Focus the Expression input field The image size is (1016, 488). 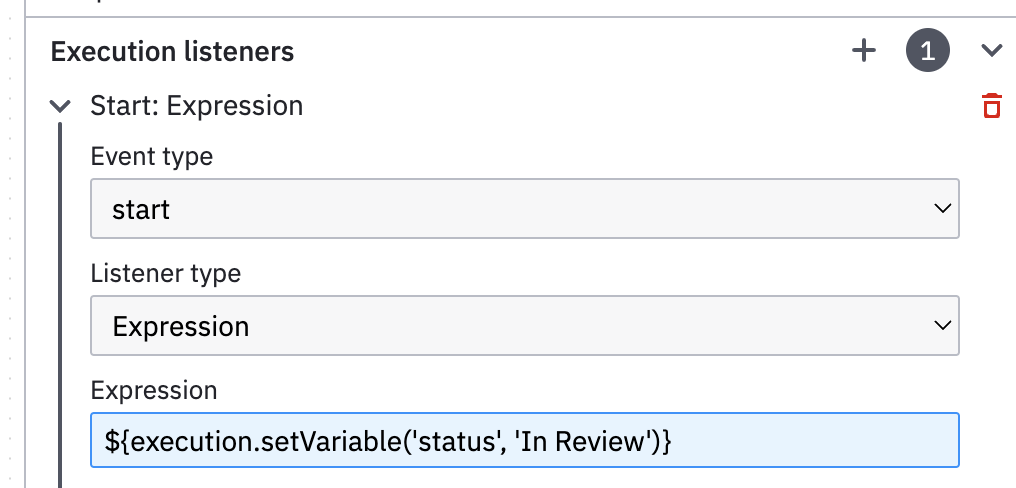point(525,440)
